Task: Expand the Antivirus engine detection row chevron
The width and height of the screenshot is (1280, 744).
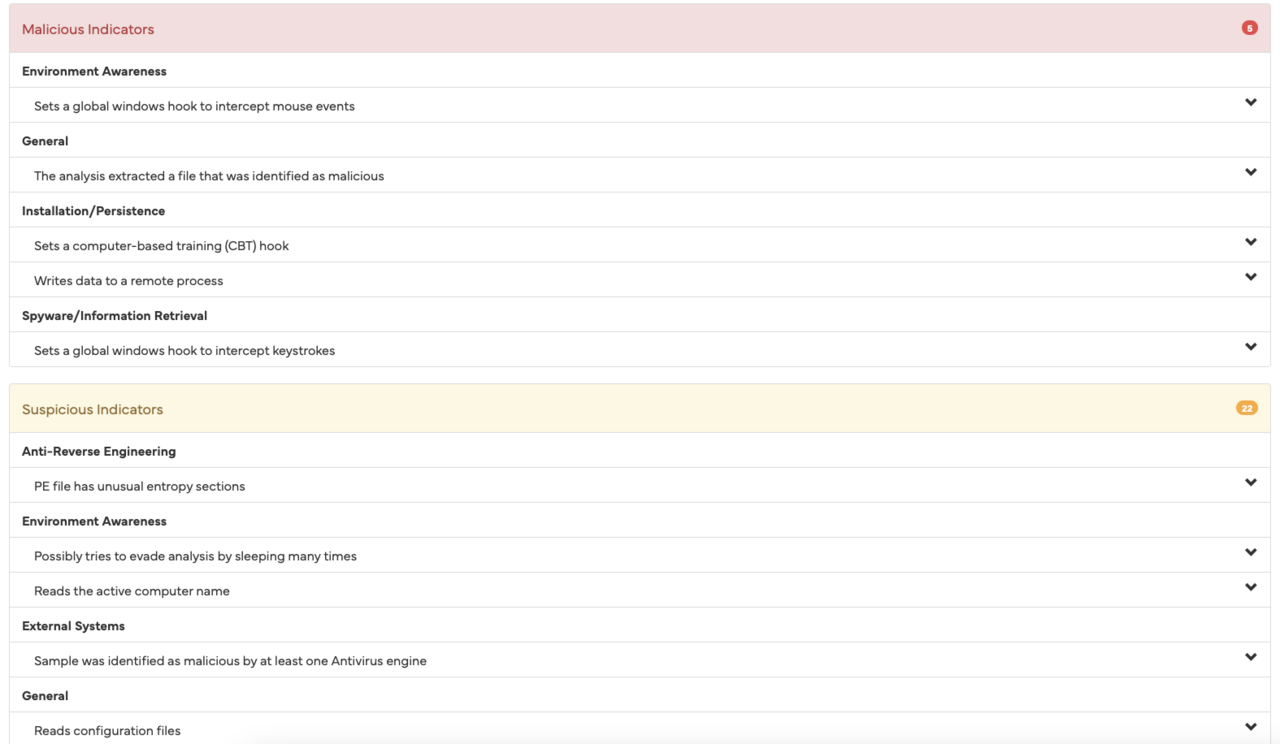Action: tap(1250, 658)
